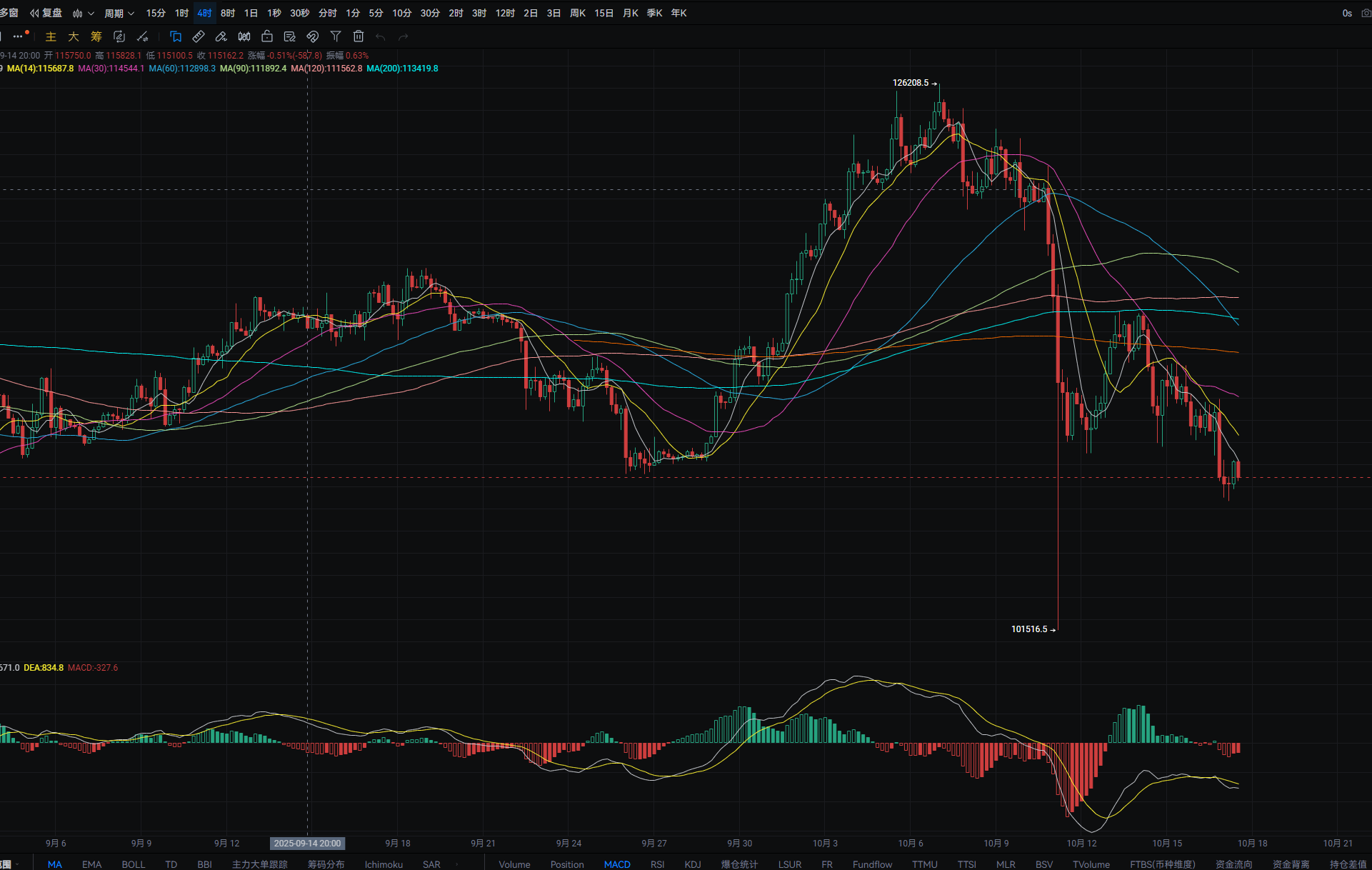Open the 周期 period dropdown

click(119, 13)
